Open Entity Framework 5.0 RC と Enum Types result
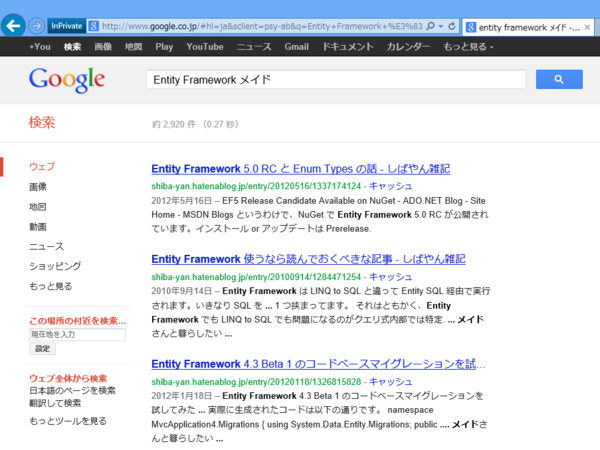Image resolution: width=600 pixels, height=450 pixels. click(x=301, y=169)
